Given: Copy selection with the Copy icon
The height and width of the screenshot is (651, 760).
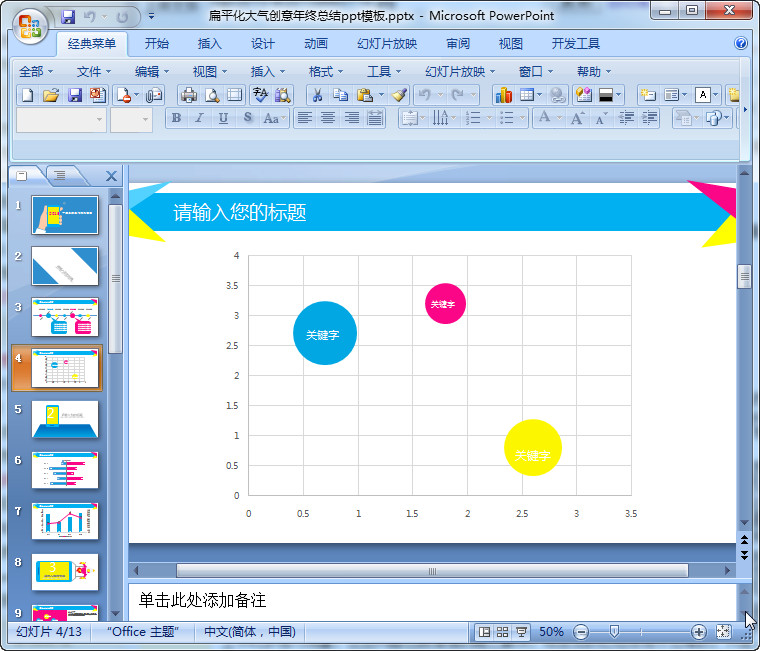Looking at the screenshot, I should coord(341,95).
